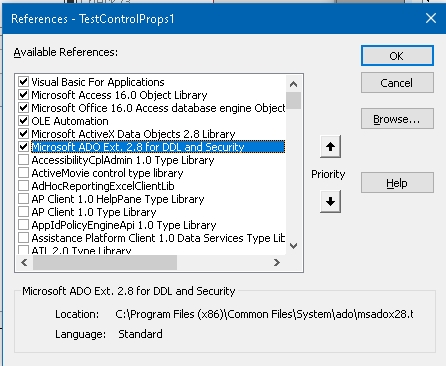Close the References dialog window
446x366 pixels.
pyautogui.click(x=431, y=18)
